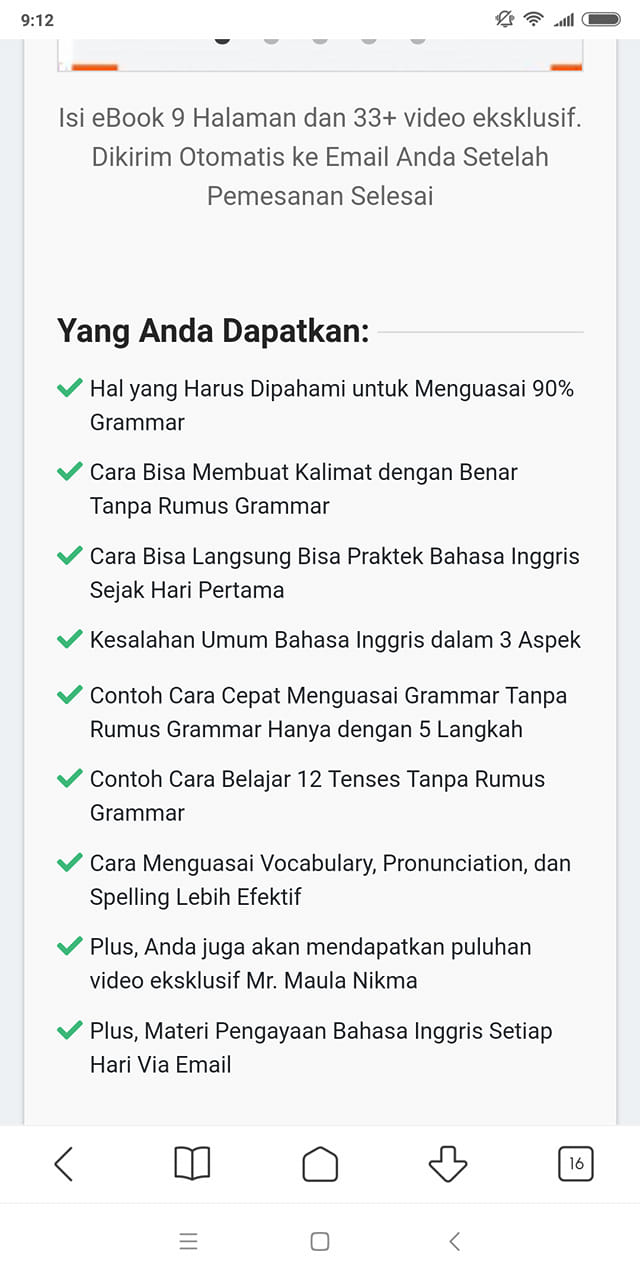Tap 'Materi Pengayaan Bahasa Inggris' list item
640x1280 pixels.
pyautogui.click(x=321, y=1047)
